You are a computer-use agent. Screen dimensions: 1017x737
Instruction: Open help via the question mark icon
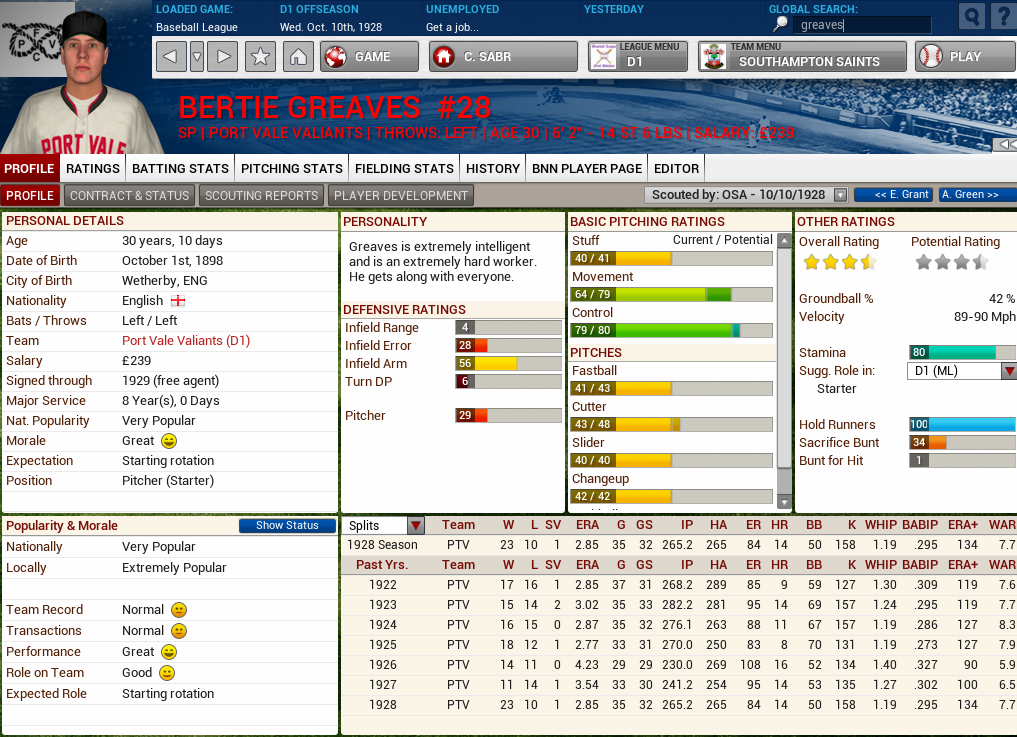1001,17
